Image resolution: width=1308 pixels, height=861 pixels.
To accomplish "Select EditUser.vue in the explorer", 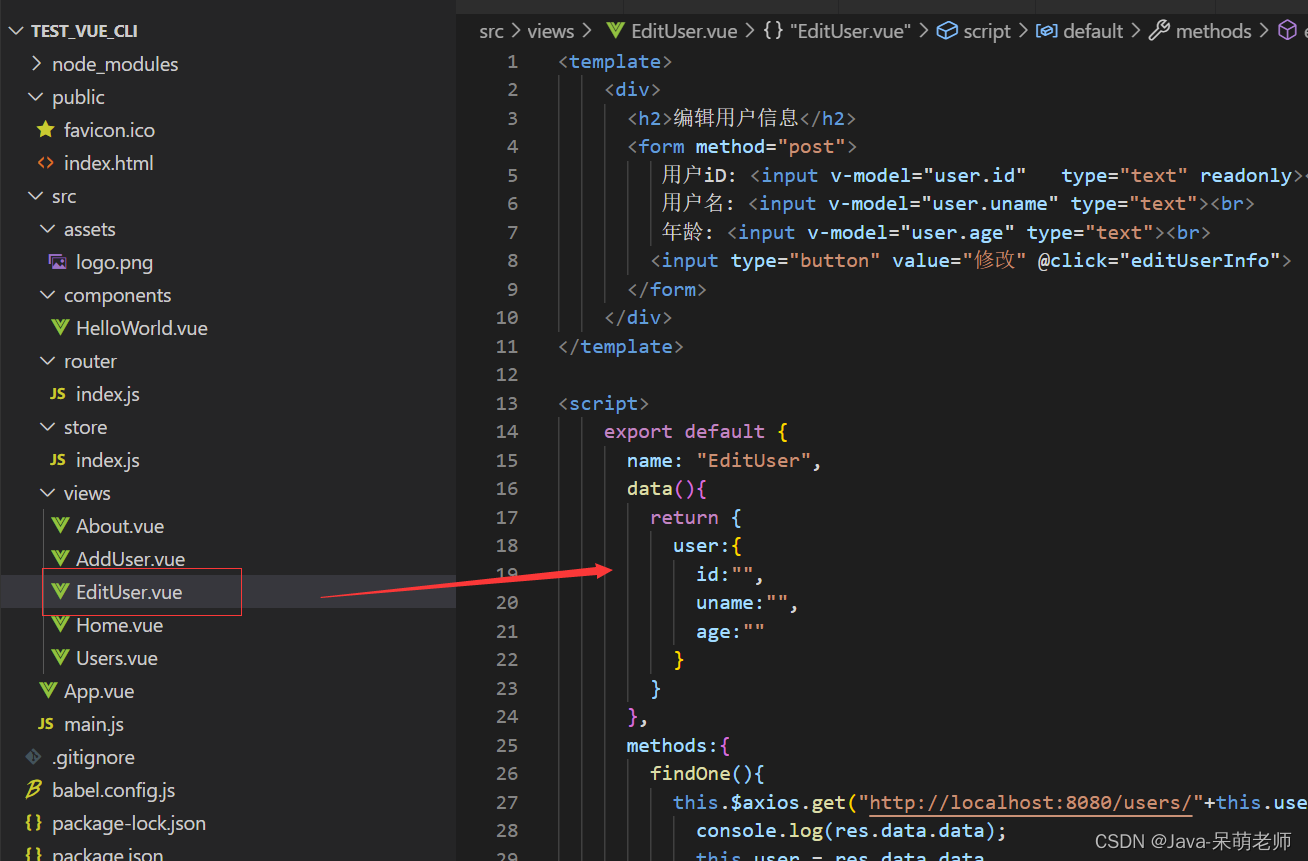I will [x=129, y=592].
